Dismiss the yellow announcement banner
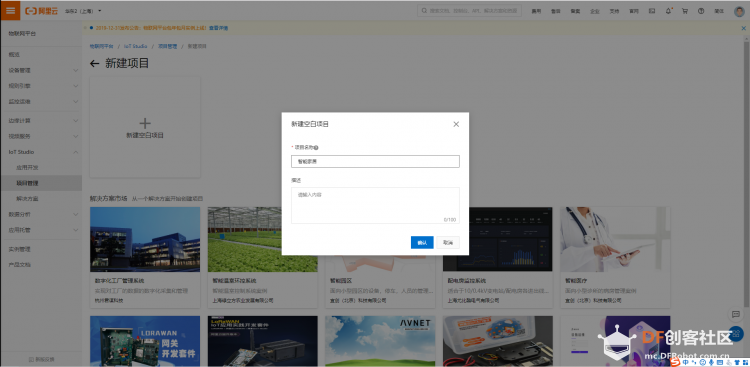Screen dimensions: 750x367 (743, 28)
